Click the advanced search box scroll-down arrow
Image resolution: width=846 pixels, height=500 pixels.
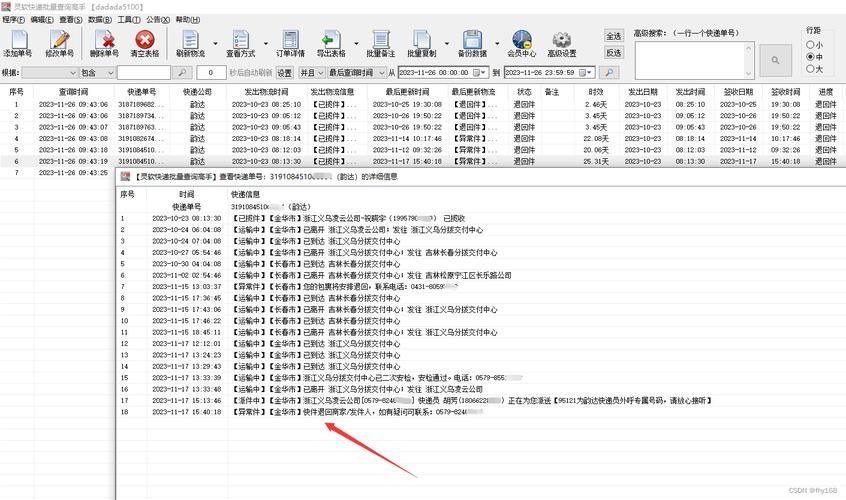[x=748, y=73]
